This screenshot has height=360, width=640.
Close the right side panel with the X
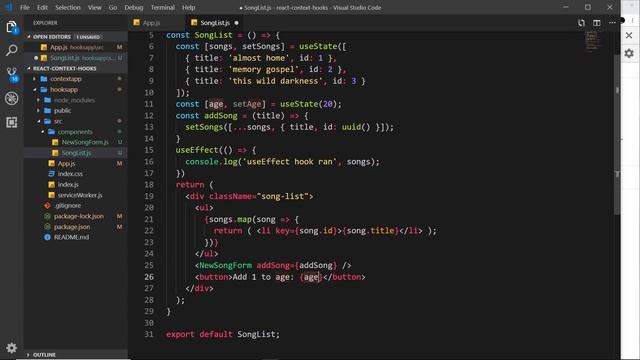click(x=629, y=36)
